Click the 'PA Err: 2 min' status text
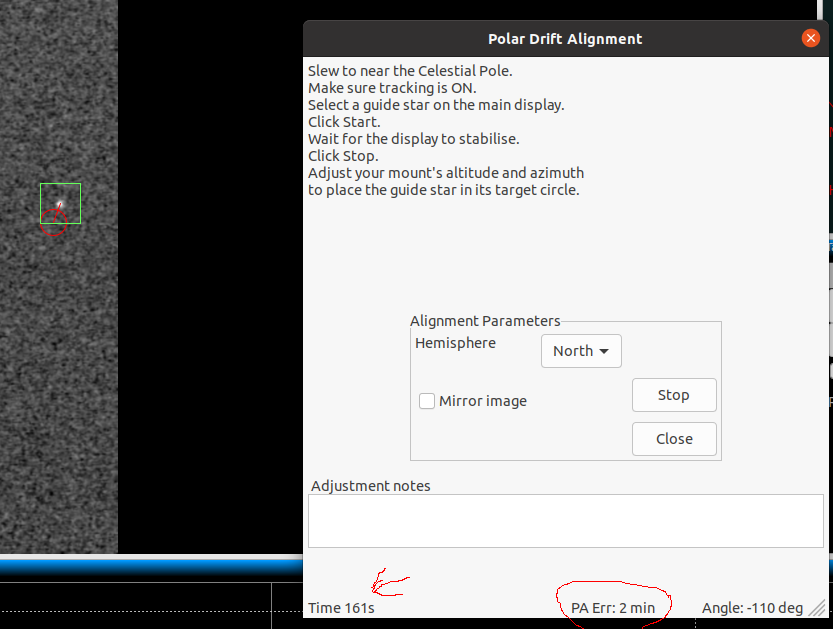This screenshot has height=629, width=833. point(613,608)
